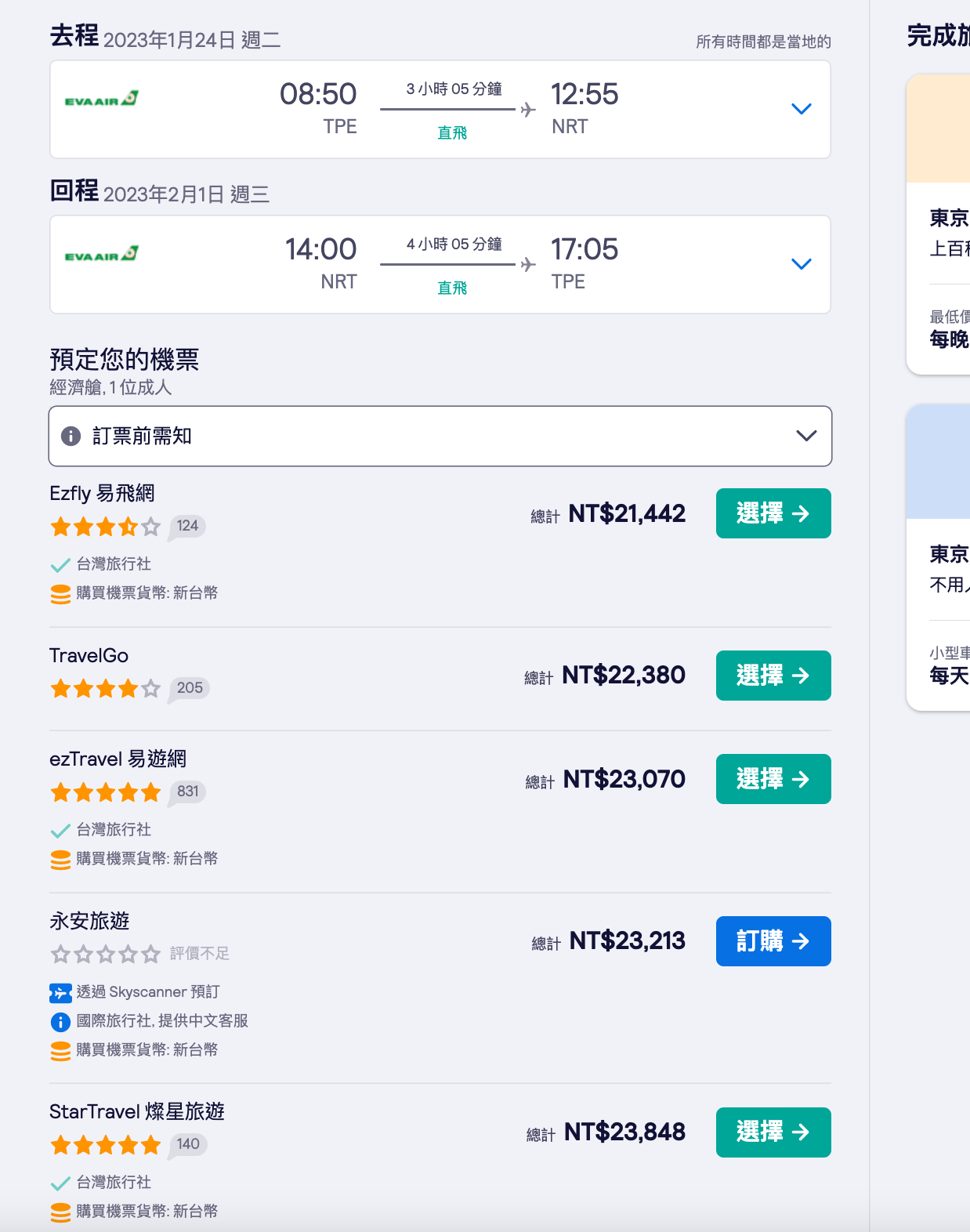The width and height of the screenshot is (970, 1232).
Task: Click the 評價不足 rating note
Action: (200, 954)
